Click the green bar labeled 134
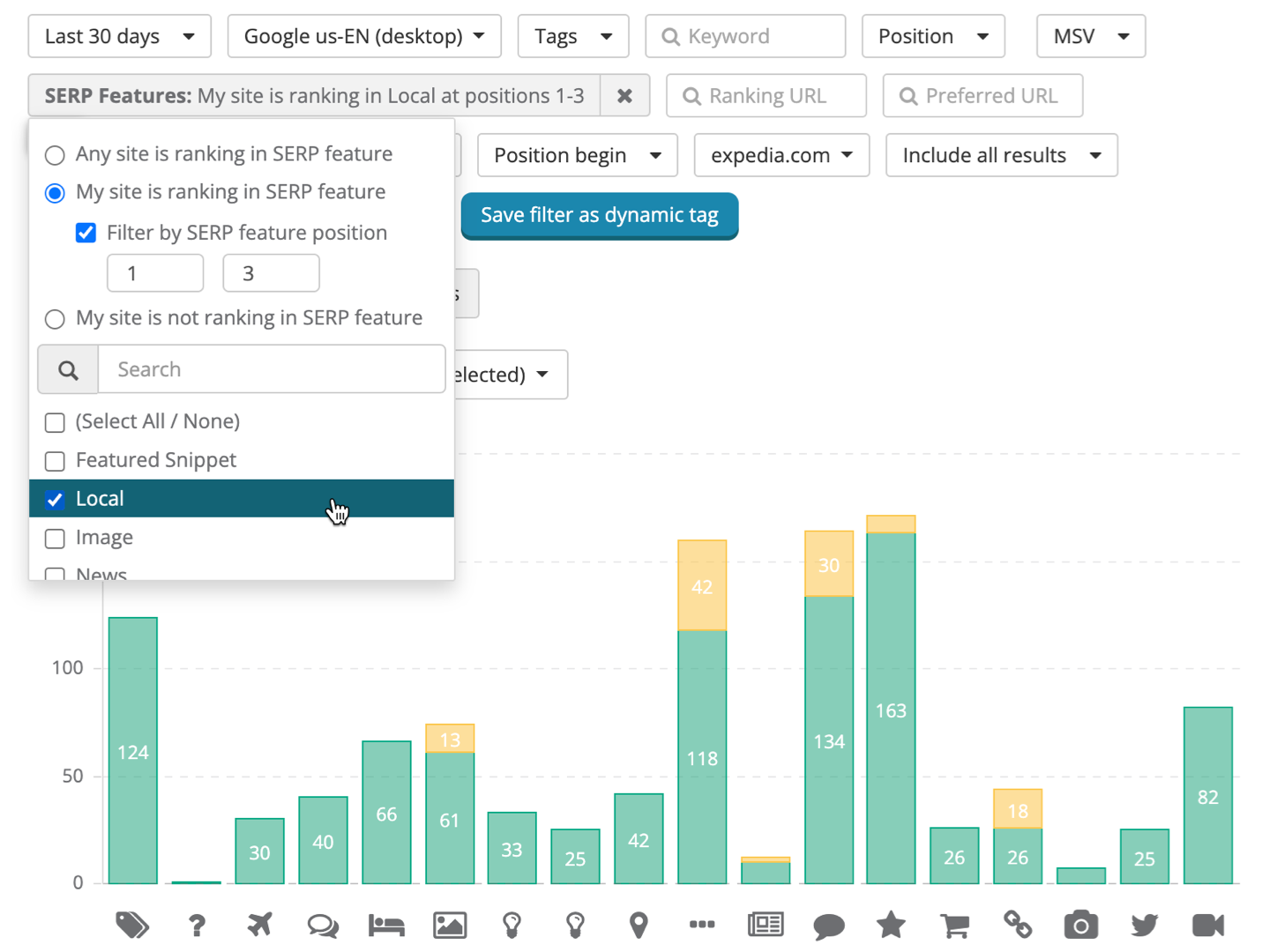The height and width of the screenshot is (952, 1270). [829, 740]
